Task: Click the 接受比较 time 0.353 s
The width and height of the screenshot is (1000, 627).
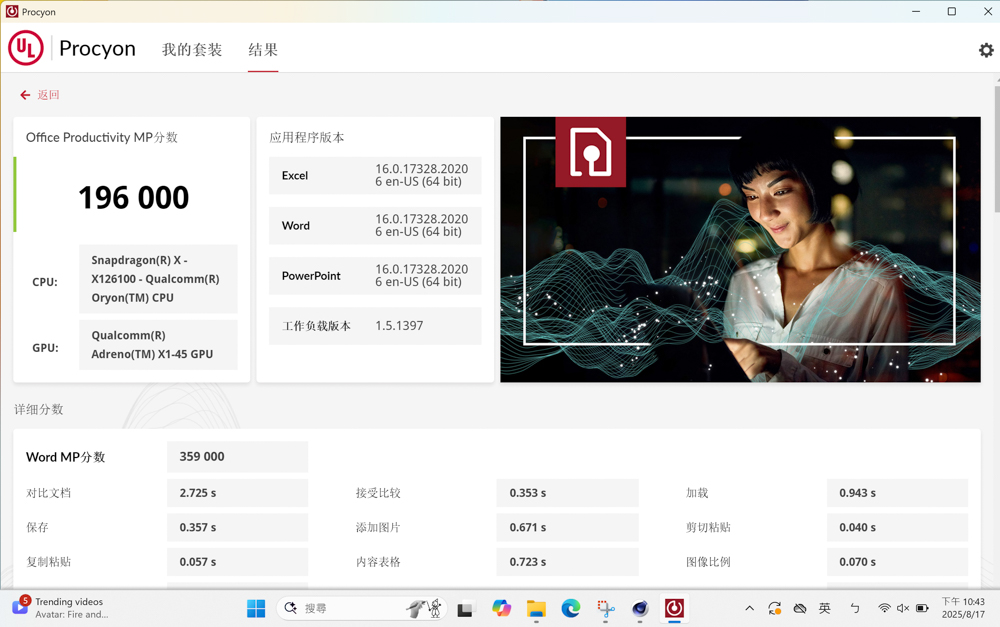Action: [568, 493]
